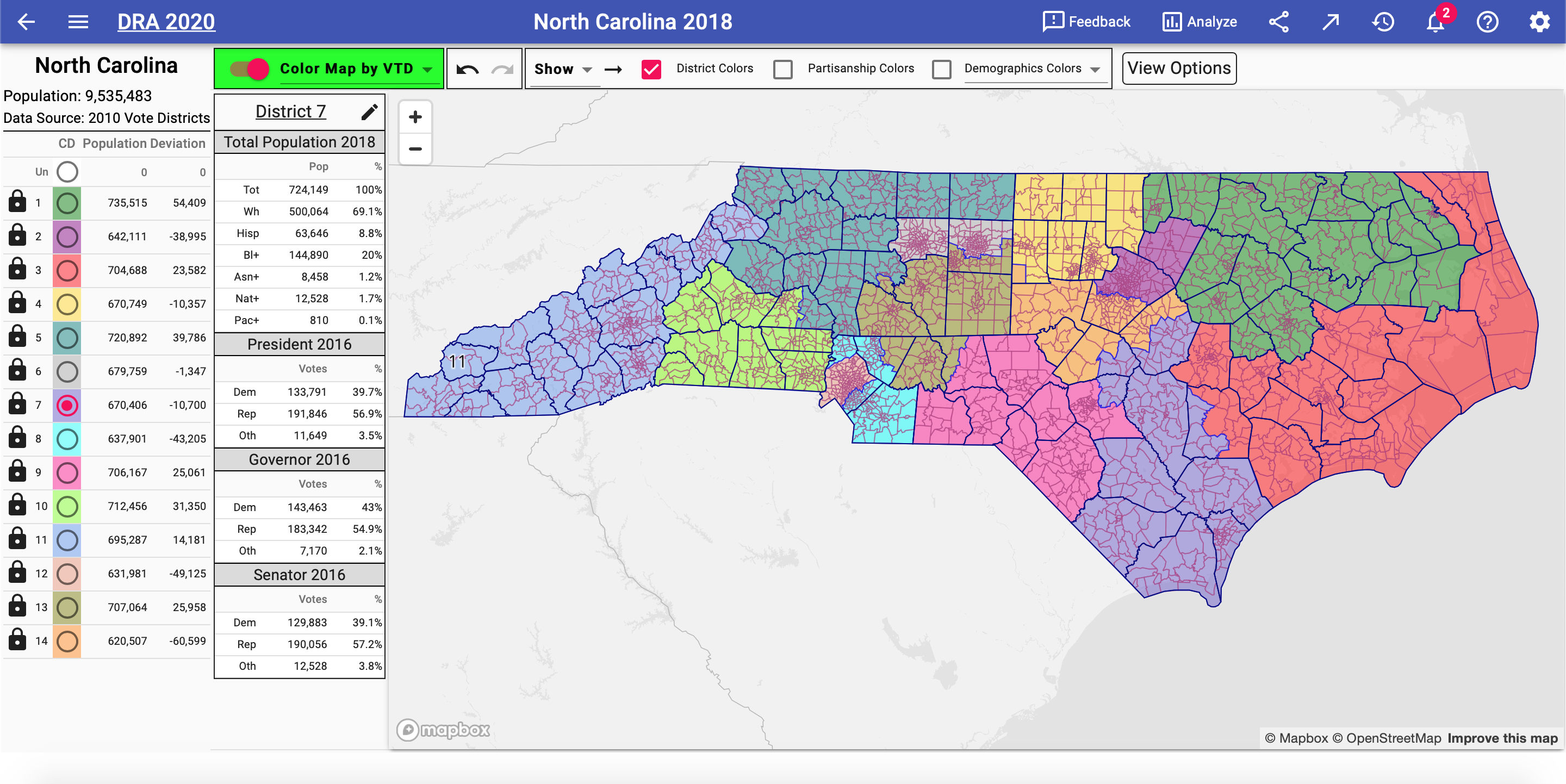The width and height of the screenshot is (1566, 784).
Task: Click the back navigation arrow button
Action: (28, 22)
